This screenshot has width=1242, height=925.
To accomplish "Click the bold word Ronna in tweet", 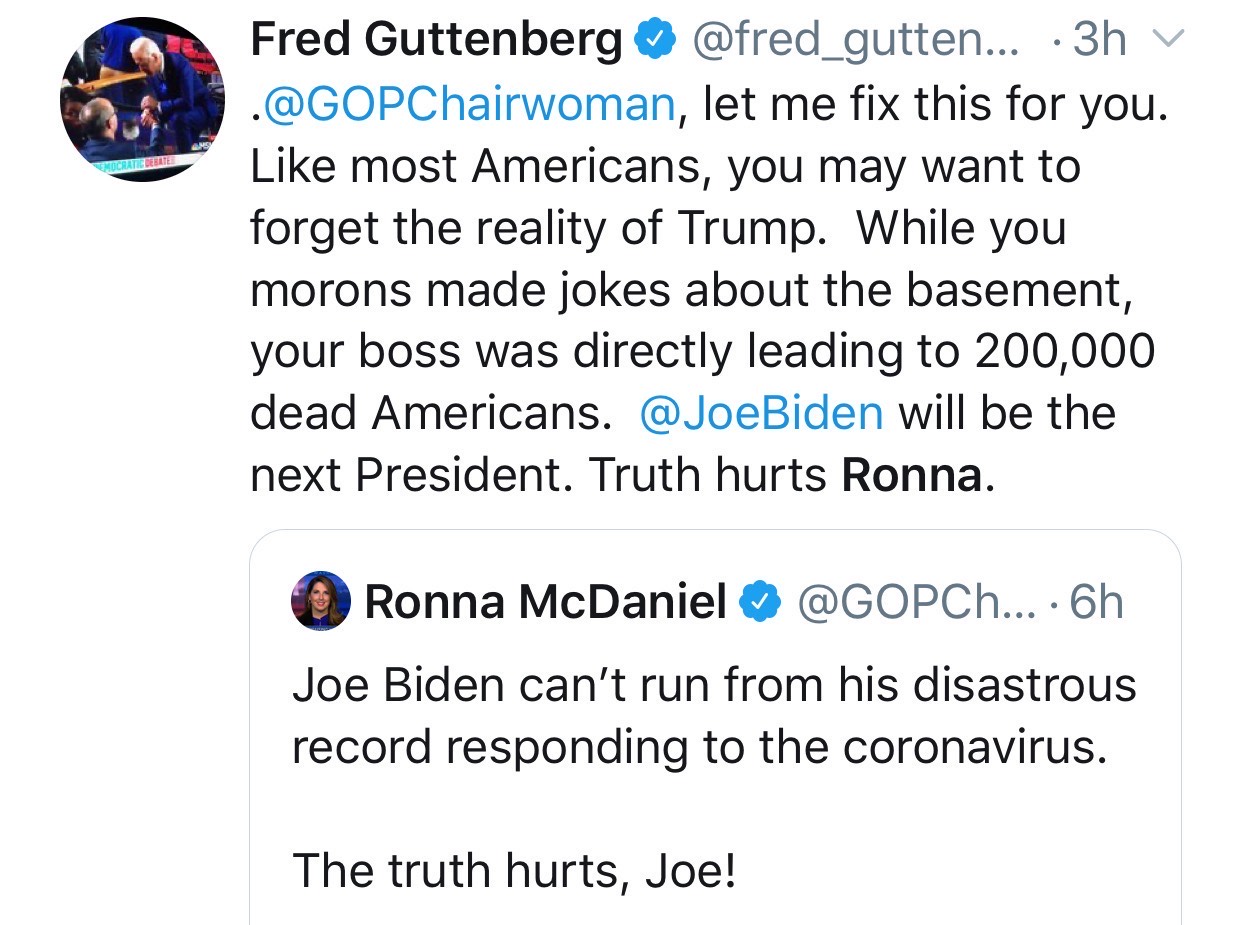I will pos(912,476).
